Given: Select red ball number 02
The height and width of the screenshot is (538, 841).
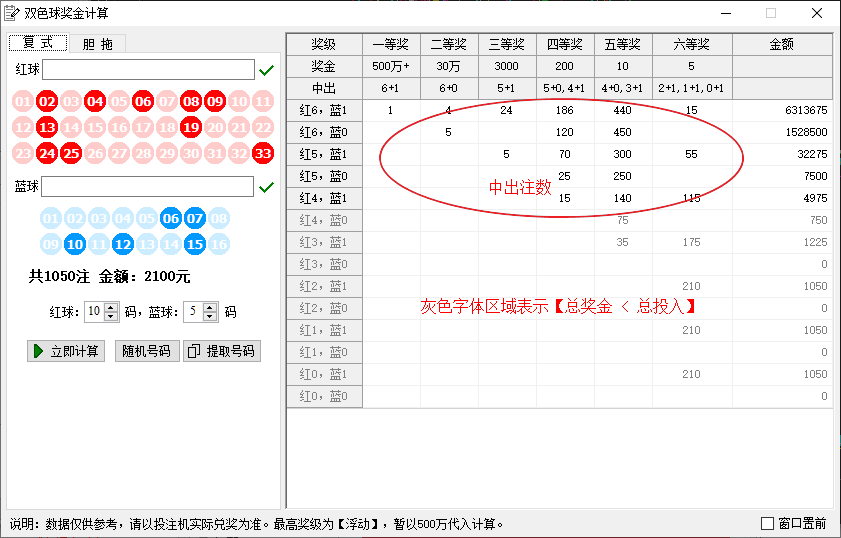Looking at the screenshot, I should (46, 101).
